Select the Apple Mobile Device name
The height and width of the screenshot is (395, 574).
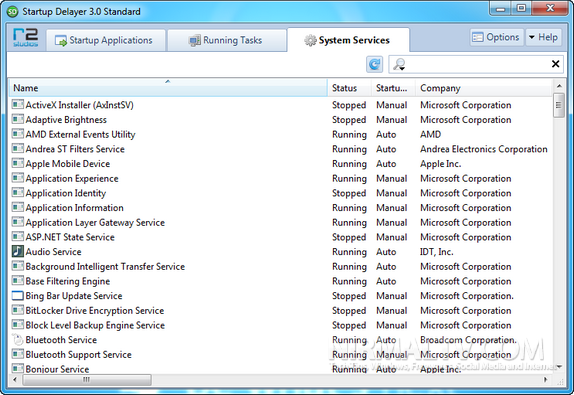click(68, 164)
